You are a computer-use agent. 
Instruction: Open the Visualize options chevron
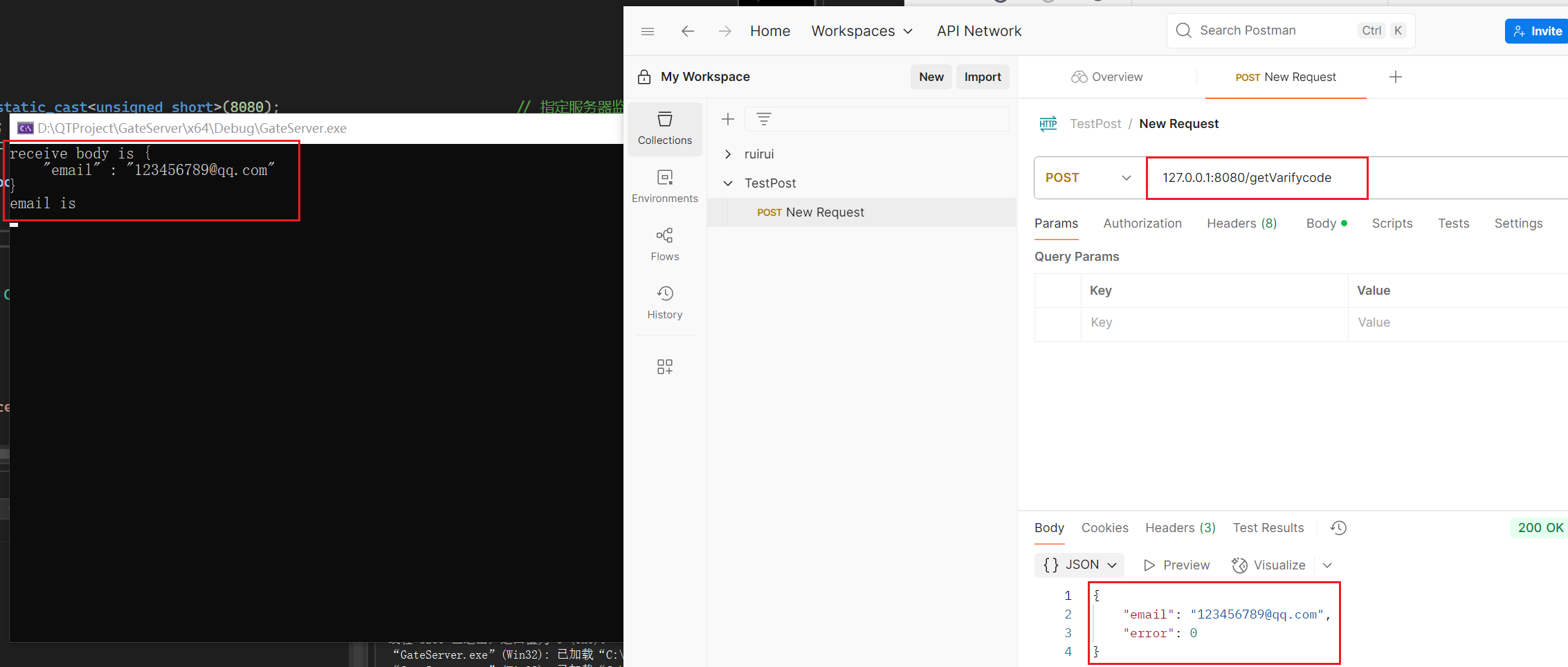1327,565
